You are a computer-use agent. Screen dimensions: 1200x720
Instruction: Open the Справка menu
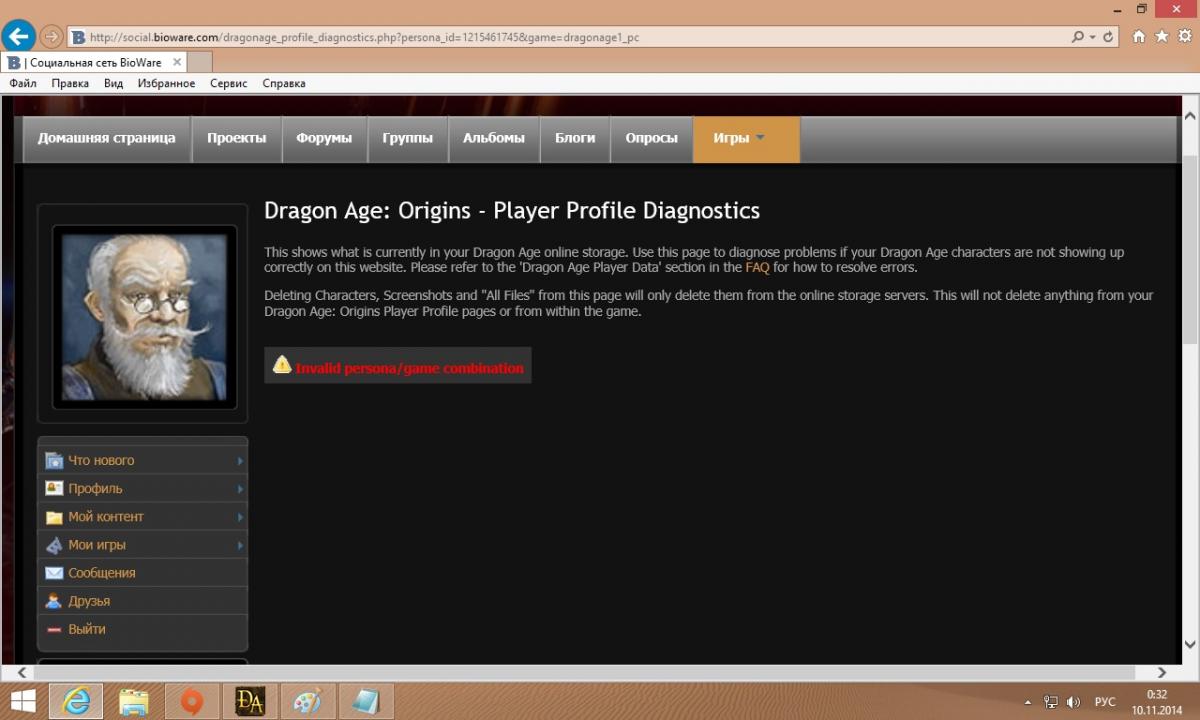(284, 83)
